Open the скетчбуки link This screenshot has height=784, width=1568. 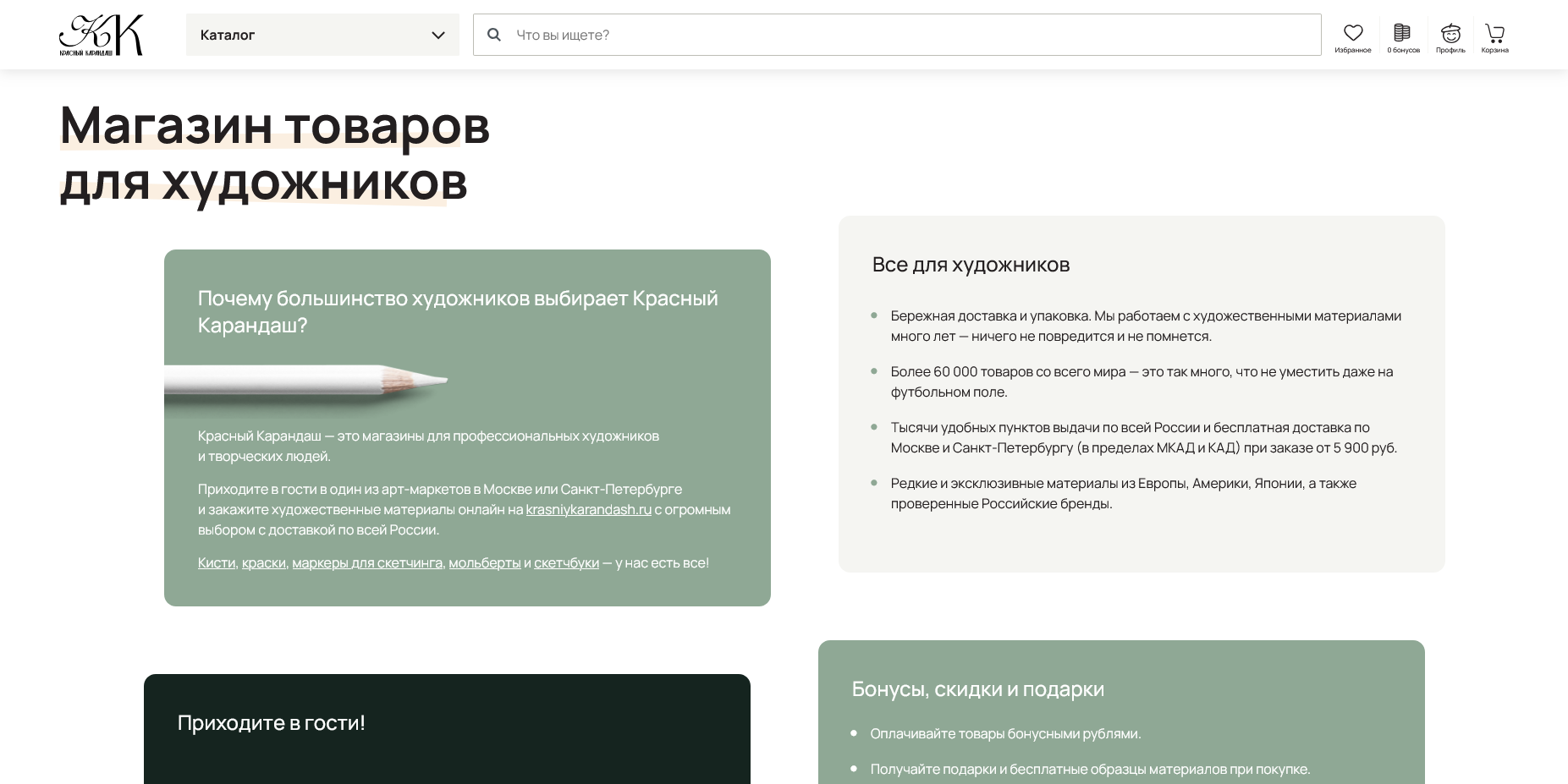[567, 562]
